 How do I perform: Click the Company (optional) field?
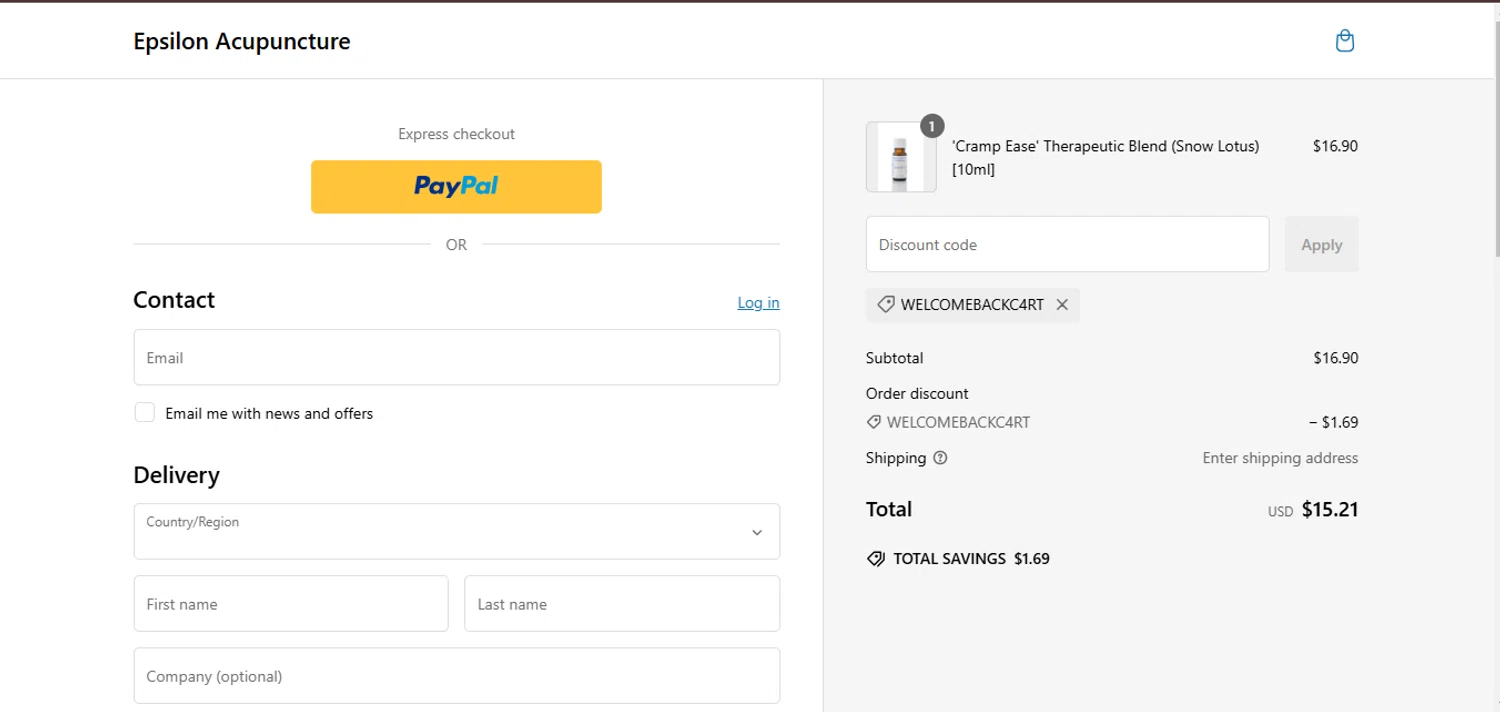[x=457, y=675]
